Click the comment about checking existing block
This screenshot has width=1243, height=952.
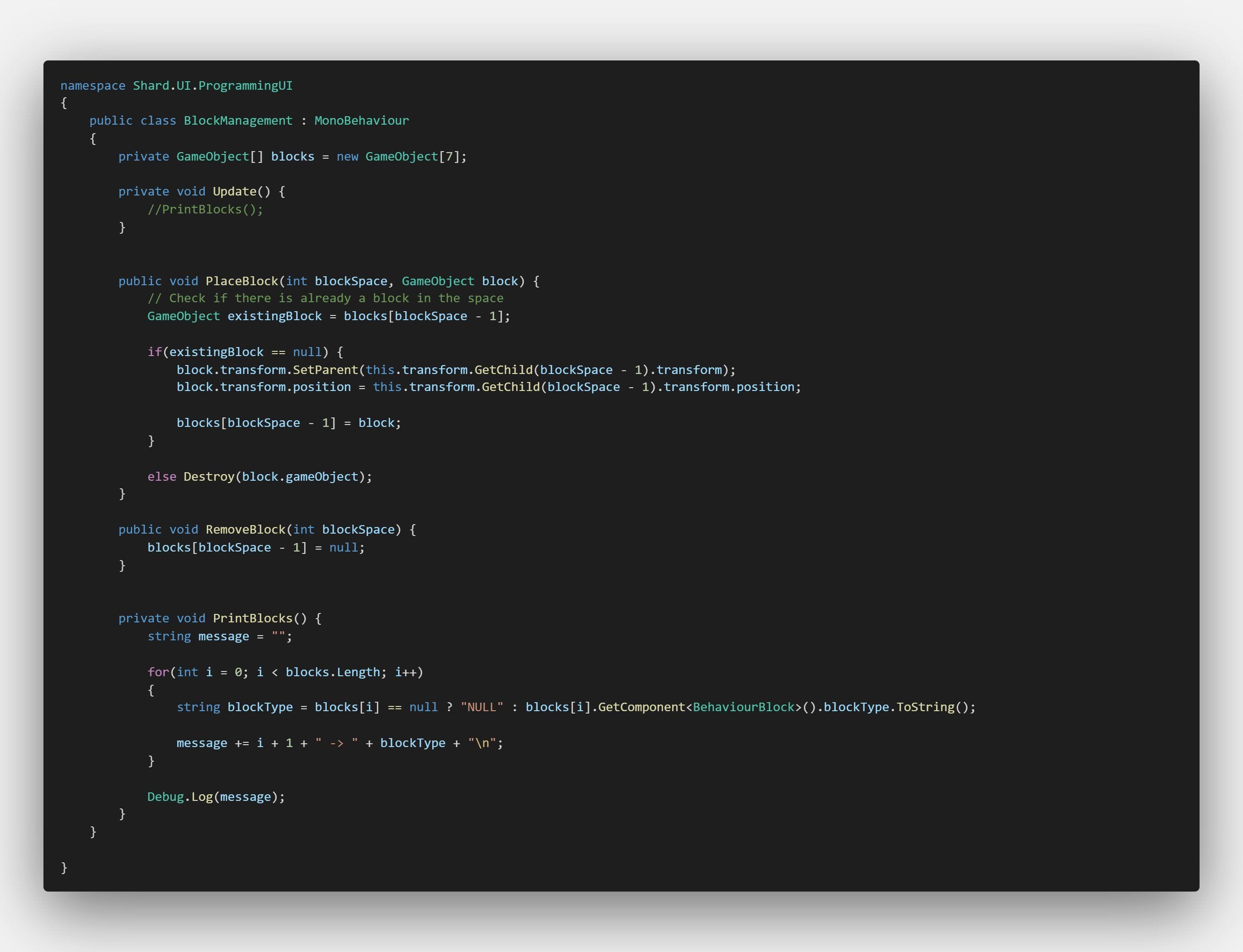[x=325, y=298]
